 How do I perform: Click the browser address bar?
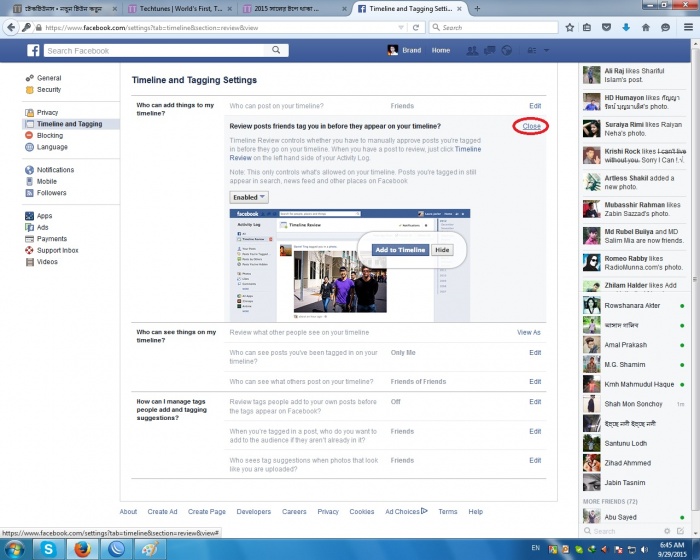coord(219,28)
